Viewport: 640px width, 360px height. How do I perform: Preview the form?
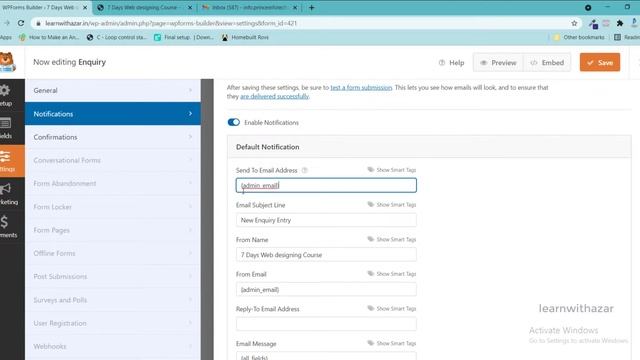[x=498, y=62]
